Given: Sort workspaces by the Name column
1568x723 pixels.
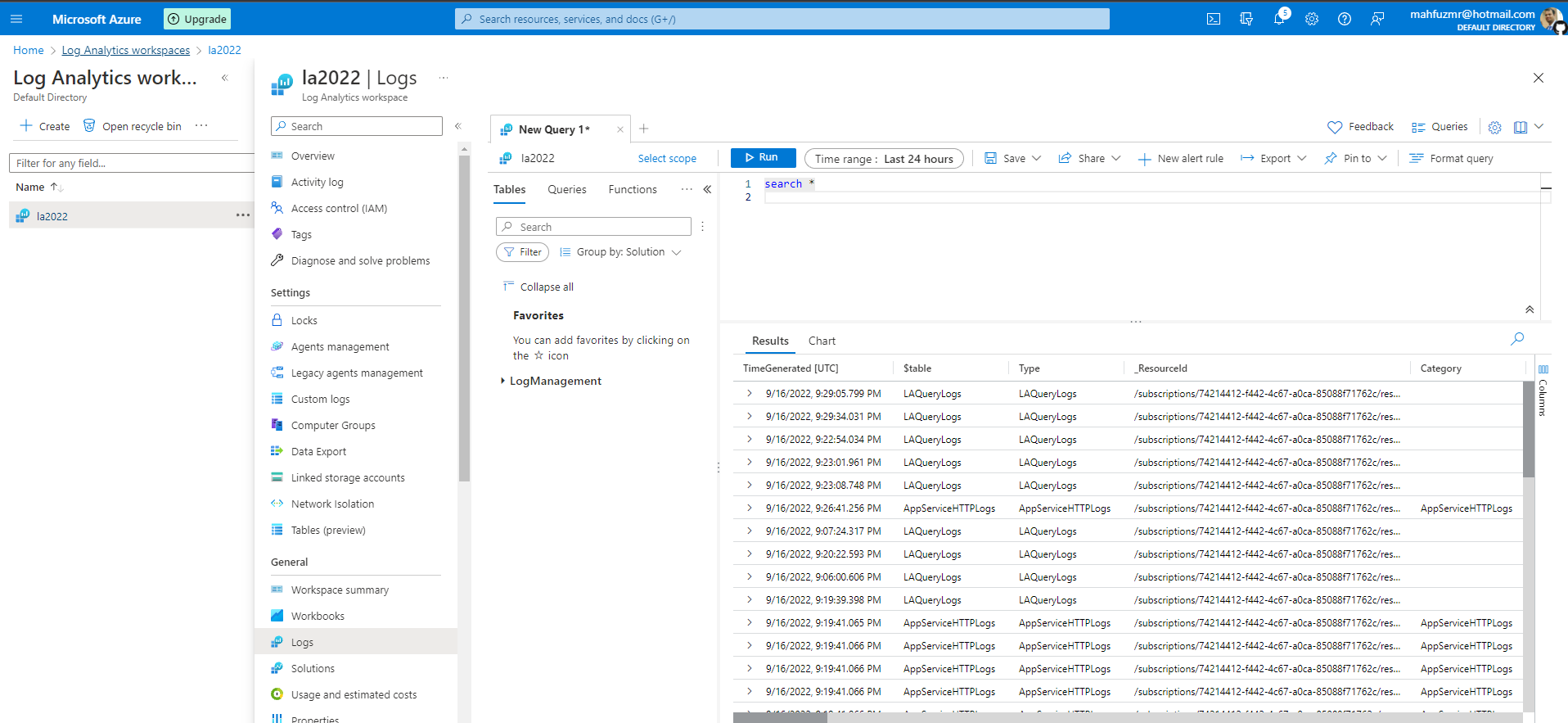Looking at the screenshot, I should coord(39,187).
